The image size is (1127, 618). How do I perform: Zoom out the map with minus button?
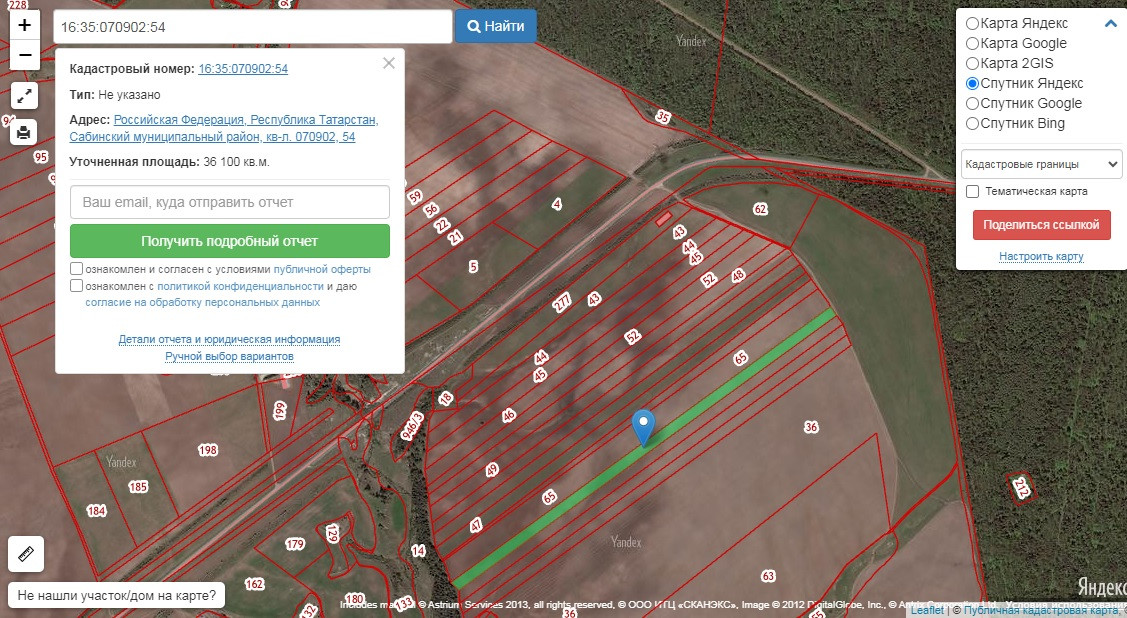(24, 55)
